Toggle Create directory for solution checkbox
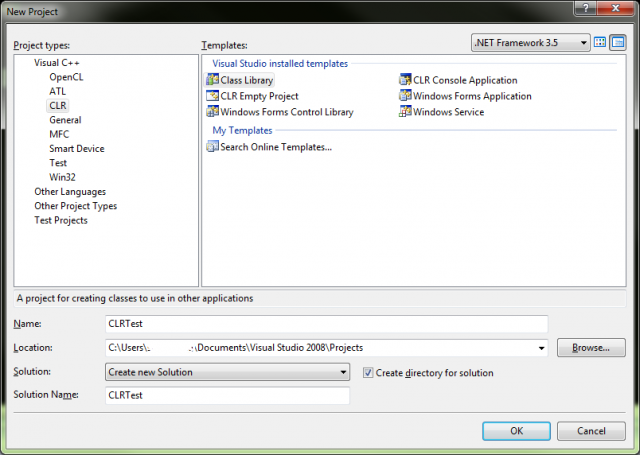 pos(368,373)
